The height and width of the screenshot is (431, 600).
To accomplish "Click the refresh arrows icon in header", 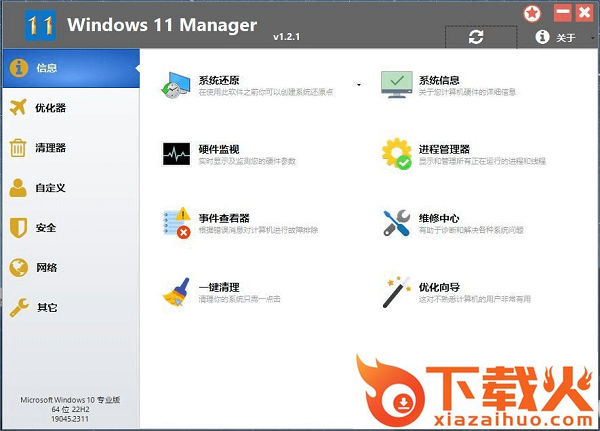I will (x=476, y=37).
